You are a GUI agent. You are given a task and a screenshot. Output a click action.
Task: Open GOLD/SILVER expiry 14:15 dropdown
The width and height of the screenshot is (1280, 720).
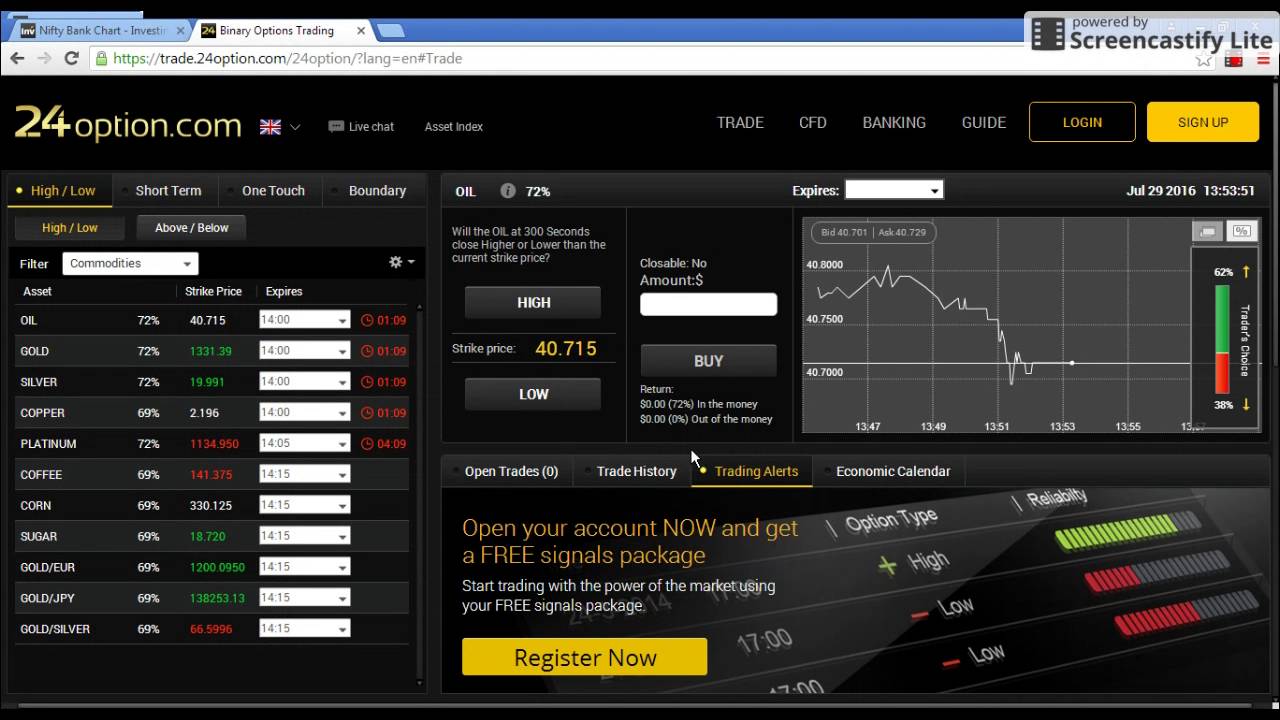(304, 629)
